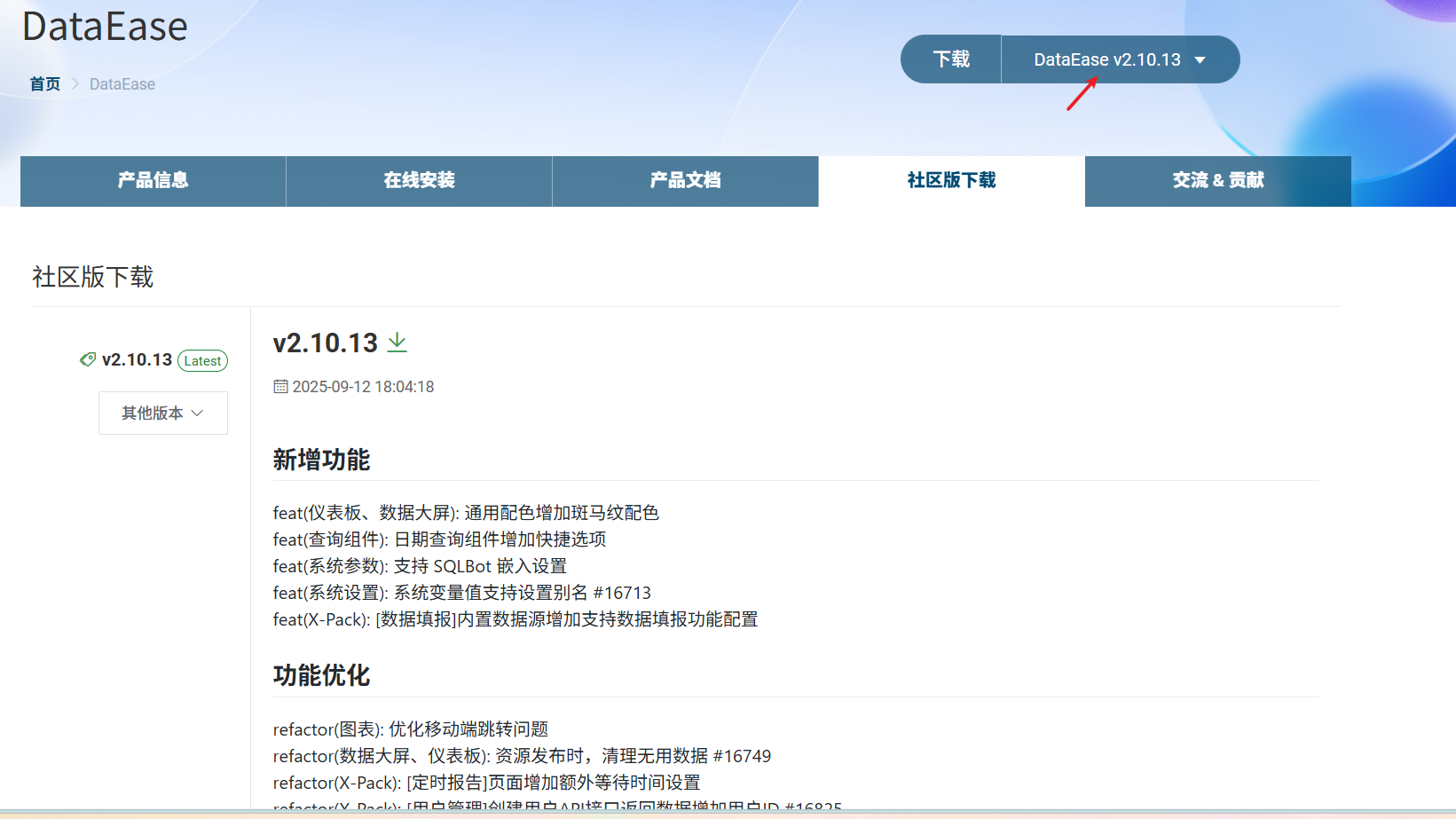
Task: Open the DataEase v2.10.13 version dropdown
Action: coord(1106,59)
